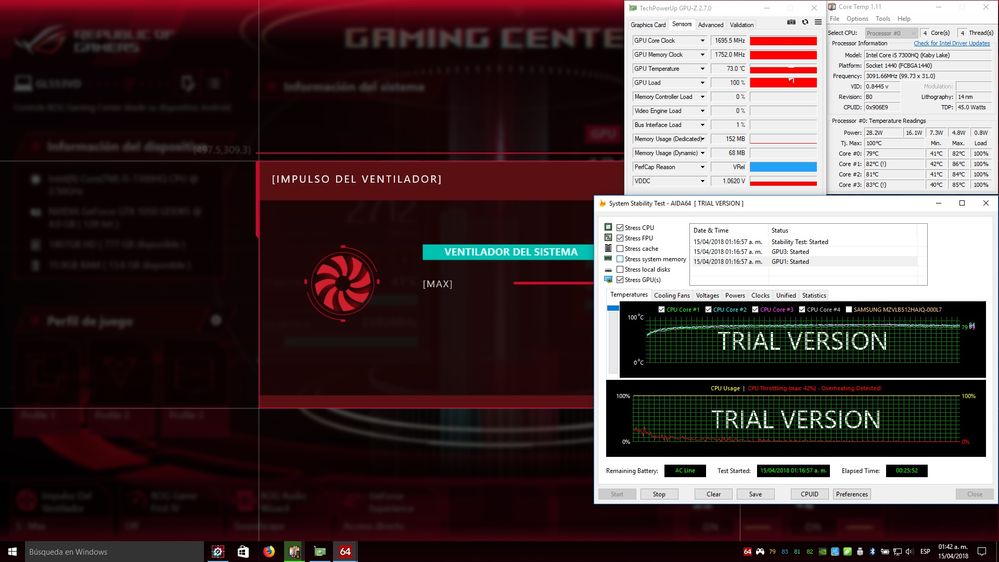Open GPU Temperature sensor dropdown
The image size is (999, 562).
tap(702, 69)
